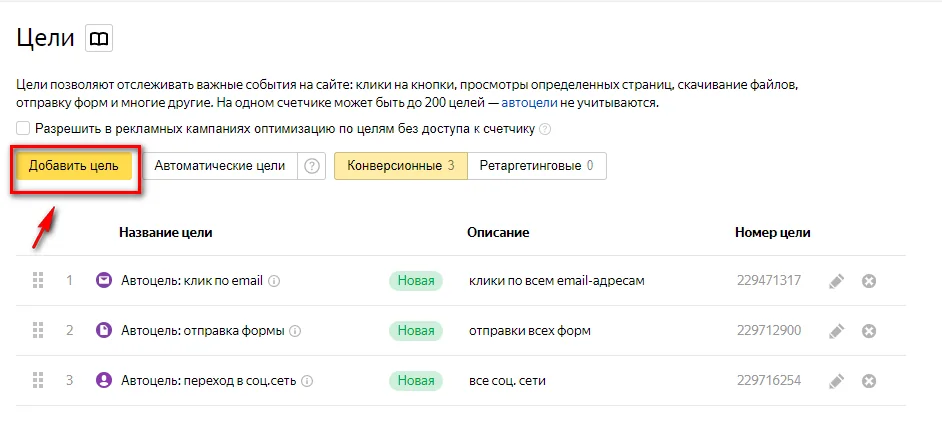Image resolution: width=942 pixels, height=441 pixels.
Task: Click the Описание column header
Action: tap(498, 233)
